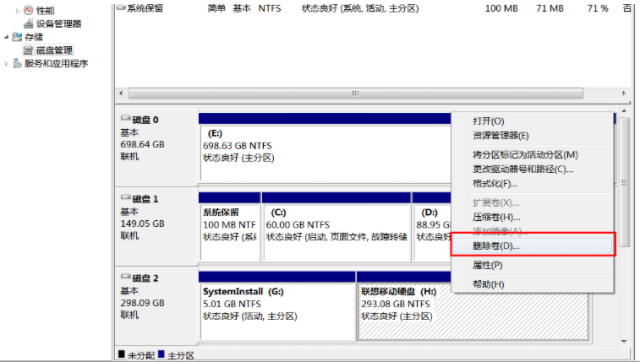The height and width of the screenshot is (362, 641).
Task: Click the 磁盘 2 drive icon
Action: click(x=126, y=277)
